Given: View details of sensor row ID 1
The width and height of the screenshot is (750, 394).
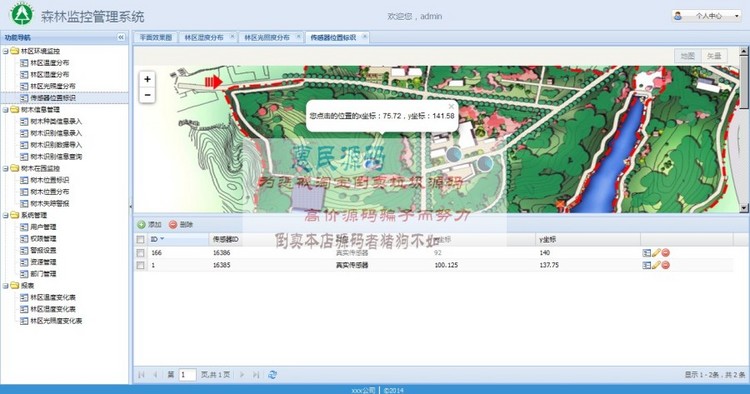Looking at the screenshot, I should point(646,265).
